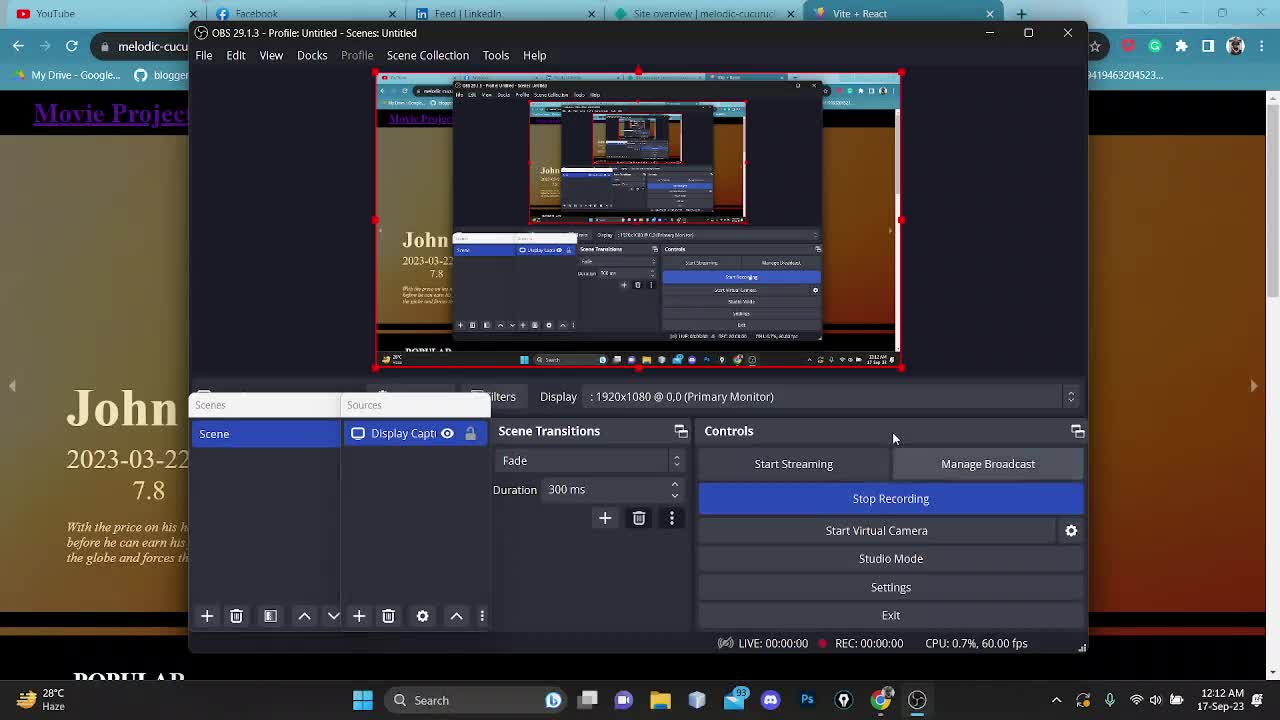
Task: Toggle visibility of Display Capture source
Action: coord(447,433)
